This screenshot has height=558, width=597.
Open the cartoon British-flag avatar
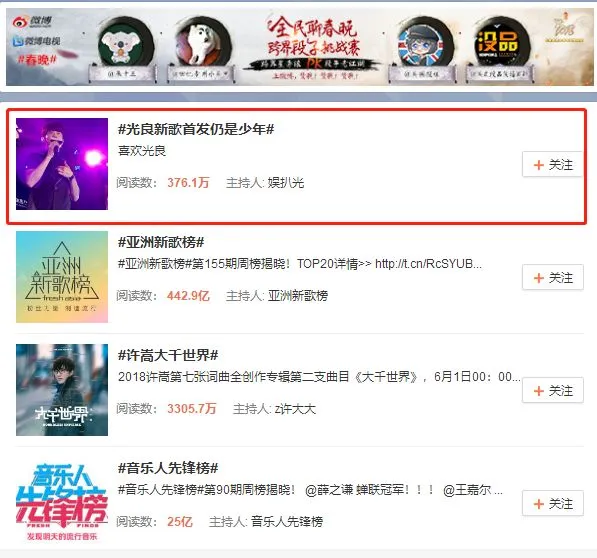coord(423,44)
